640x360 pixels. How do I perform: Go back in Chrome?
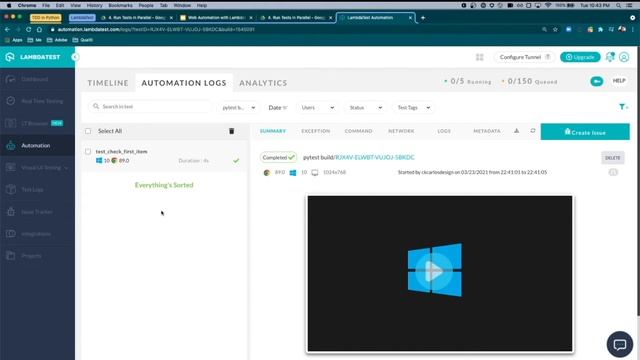coord(7,29)
